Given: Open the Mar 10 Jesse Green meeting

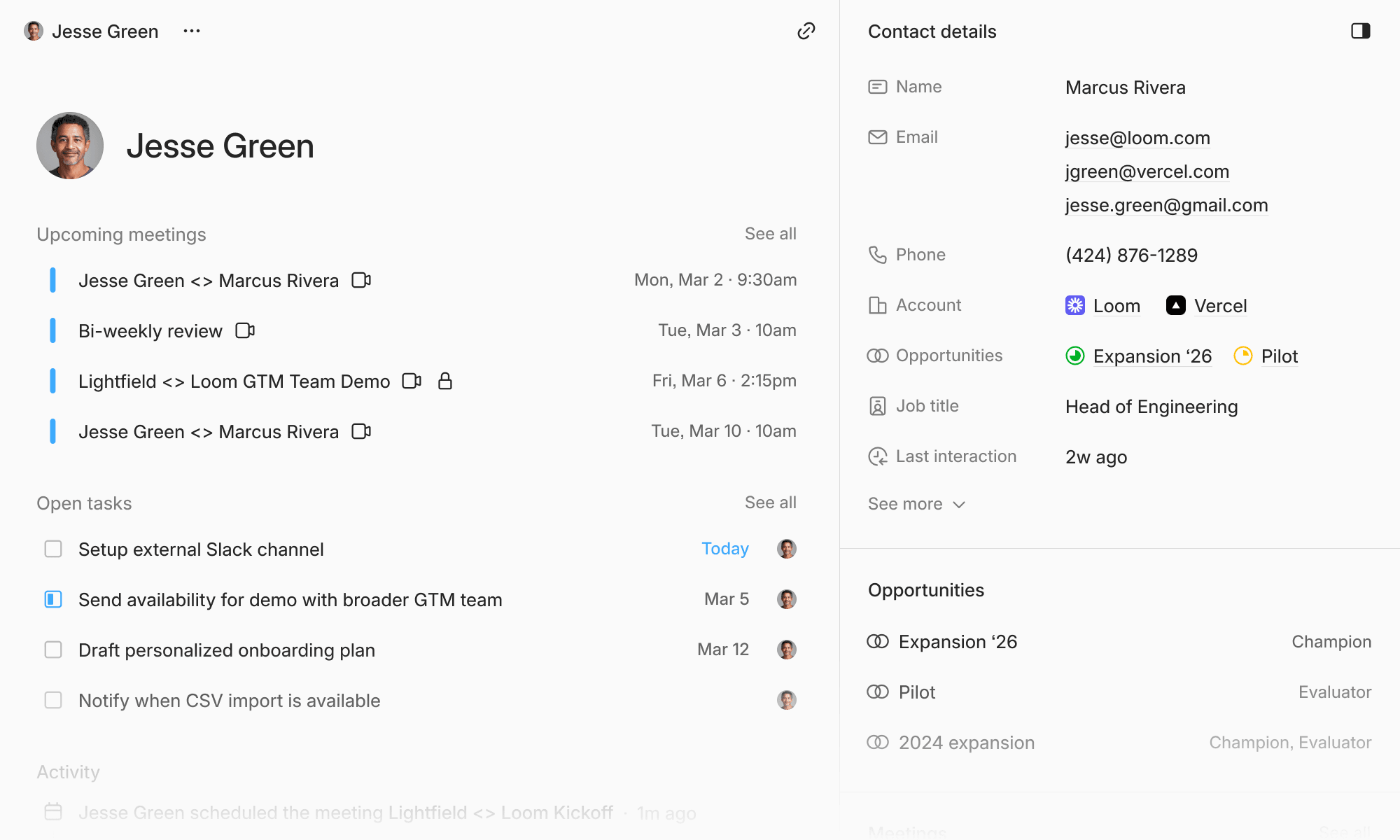Looking at the screenshot, I should [209, 432].
